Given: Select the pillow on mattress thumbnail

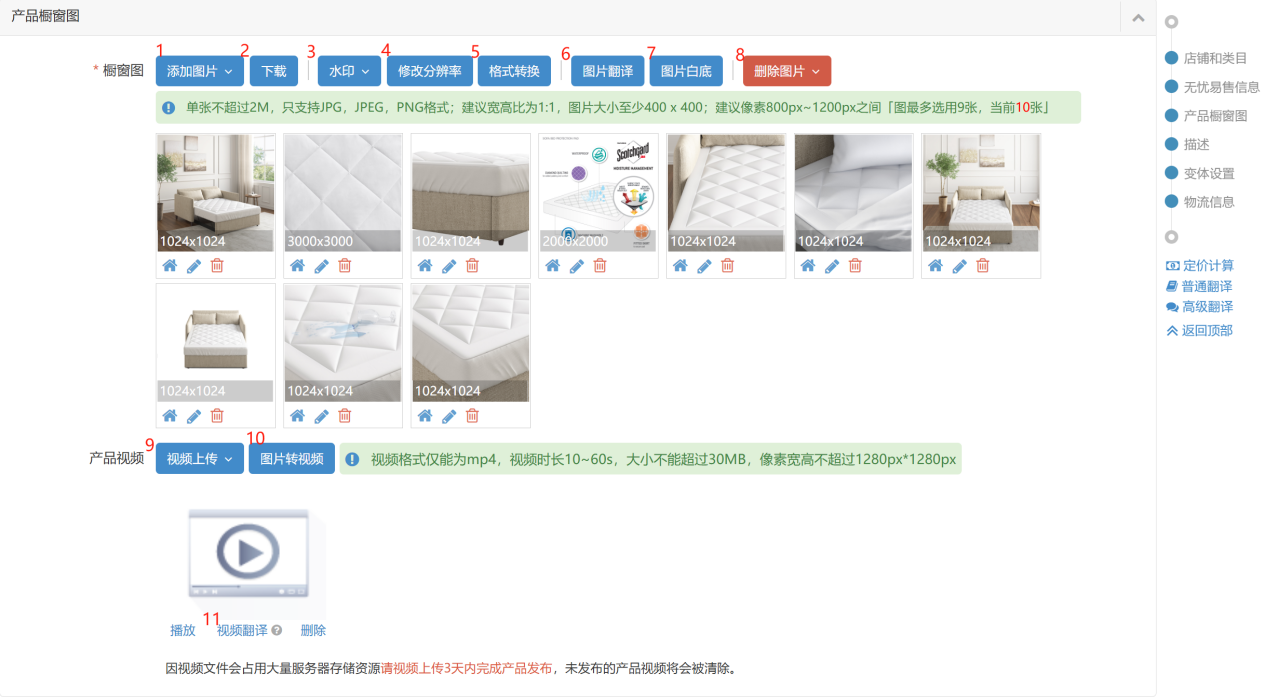Looking at the screenshot, I should click(x=853, y=192).
